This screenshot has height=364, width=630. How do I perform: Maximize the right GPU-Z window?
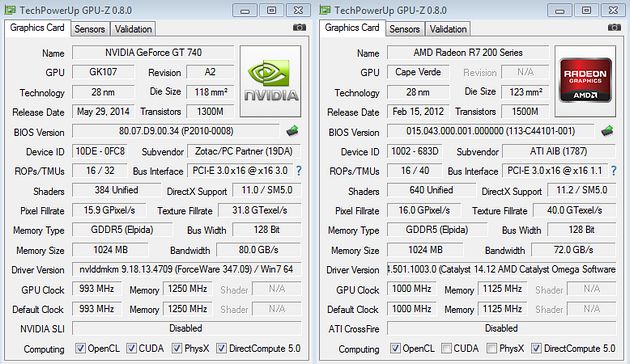pos(587,10)
